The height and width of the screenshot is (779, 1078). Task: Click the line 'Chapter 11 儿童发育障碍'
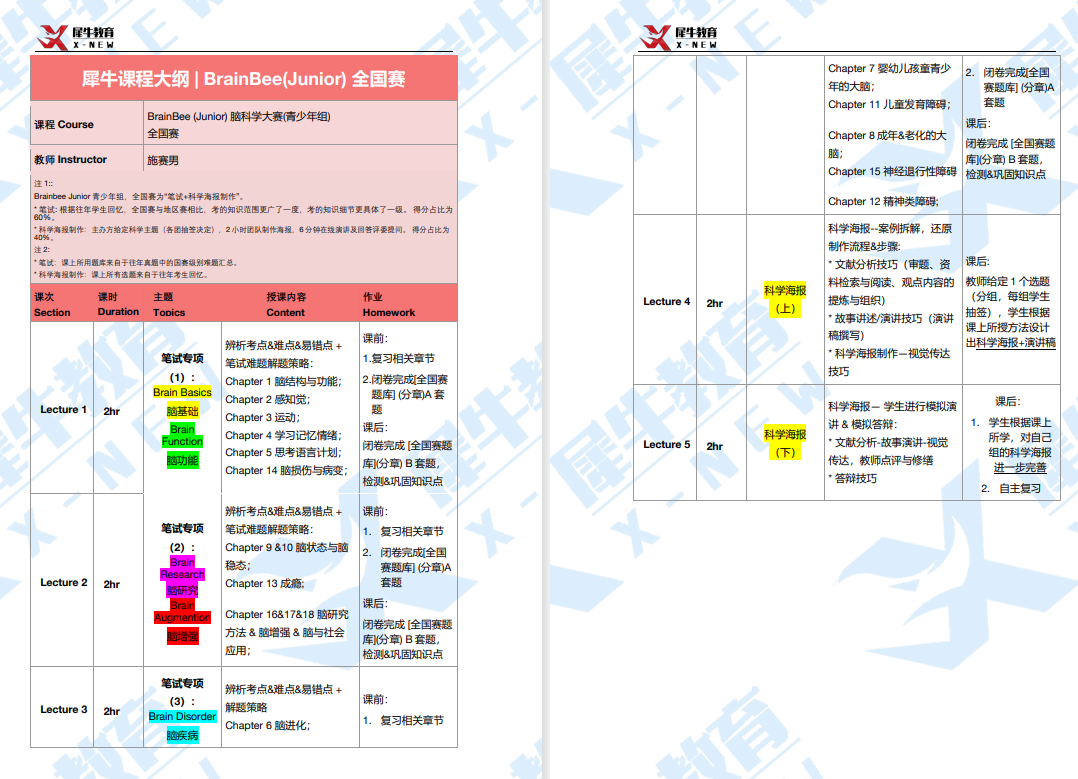[890, 105]
